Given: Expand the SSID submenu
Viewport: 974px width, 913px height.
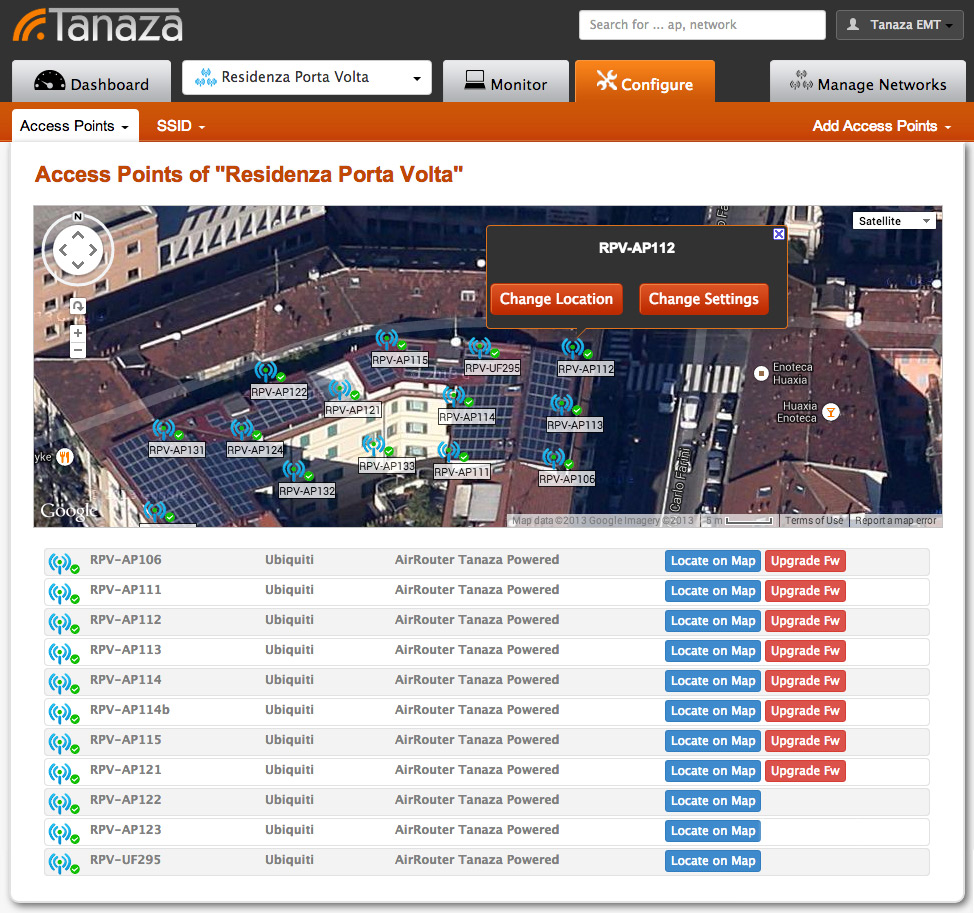Looking at the screenshot, I should coord(181,126).
